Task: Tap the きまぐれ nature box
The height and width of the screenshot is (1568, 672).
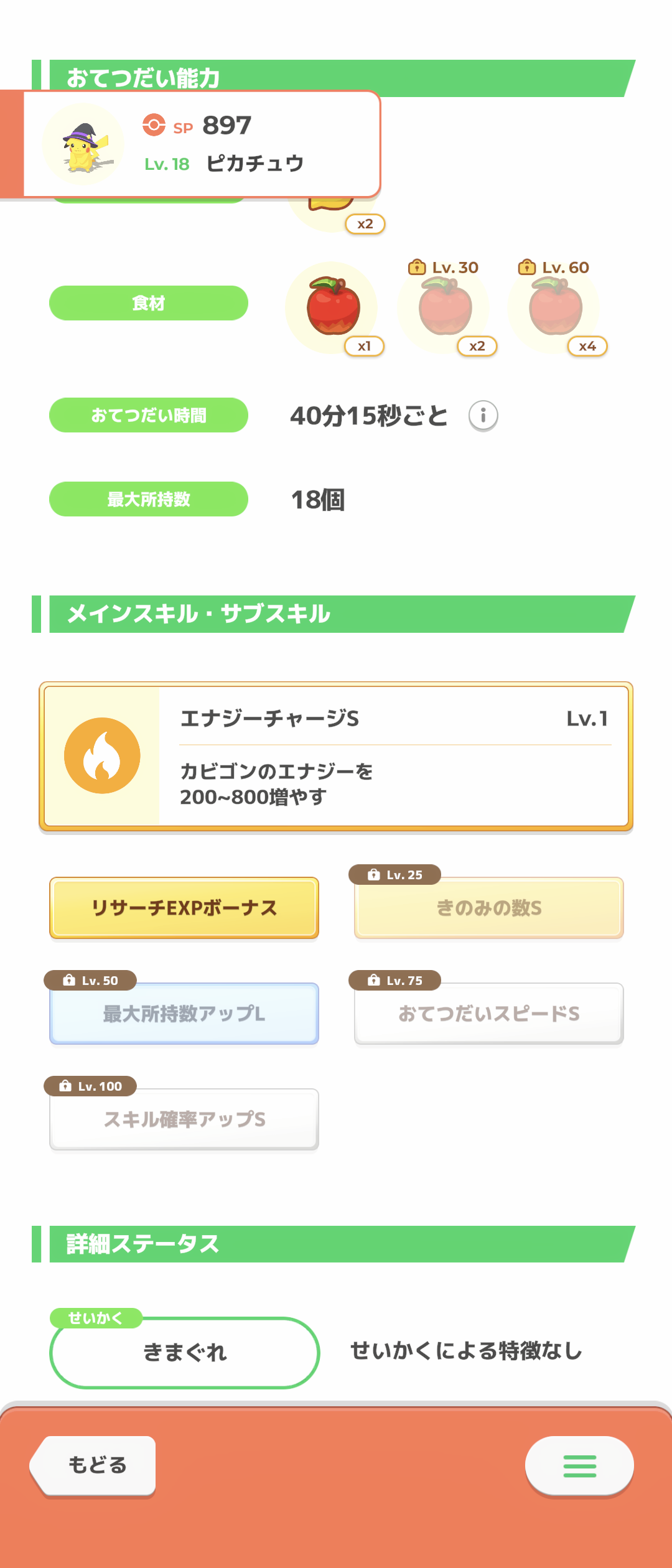Action: coord(185,1353)
